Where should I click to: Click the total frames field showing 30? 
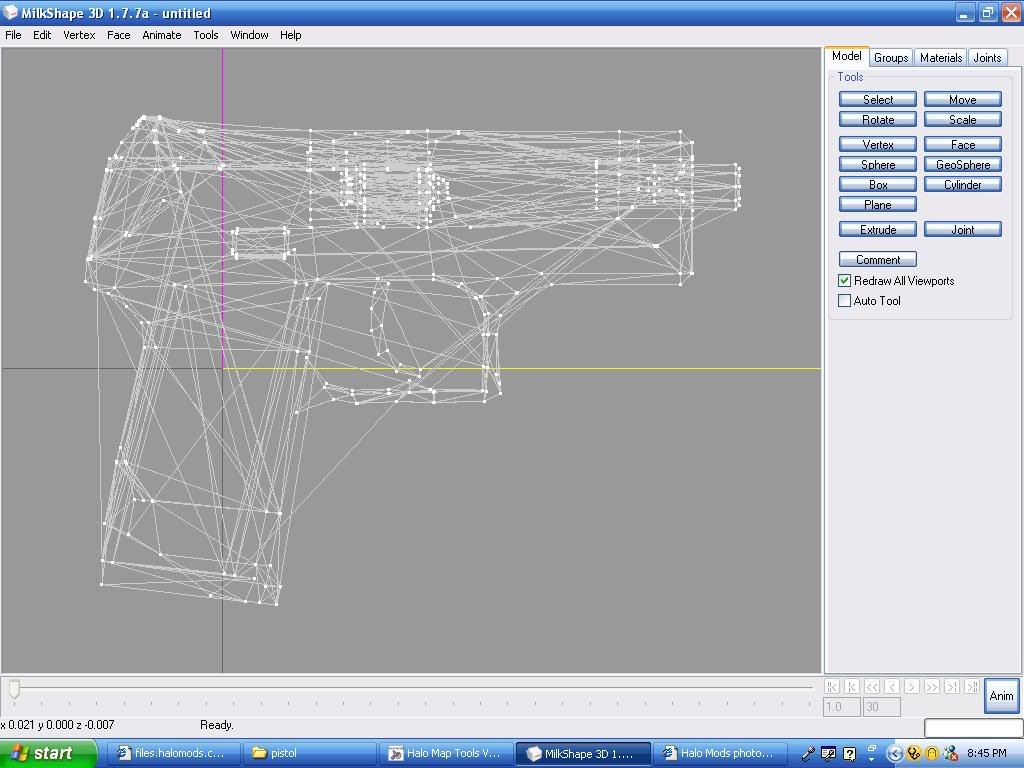pos(882,707)
